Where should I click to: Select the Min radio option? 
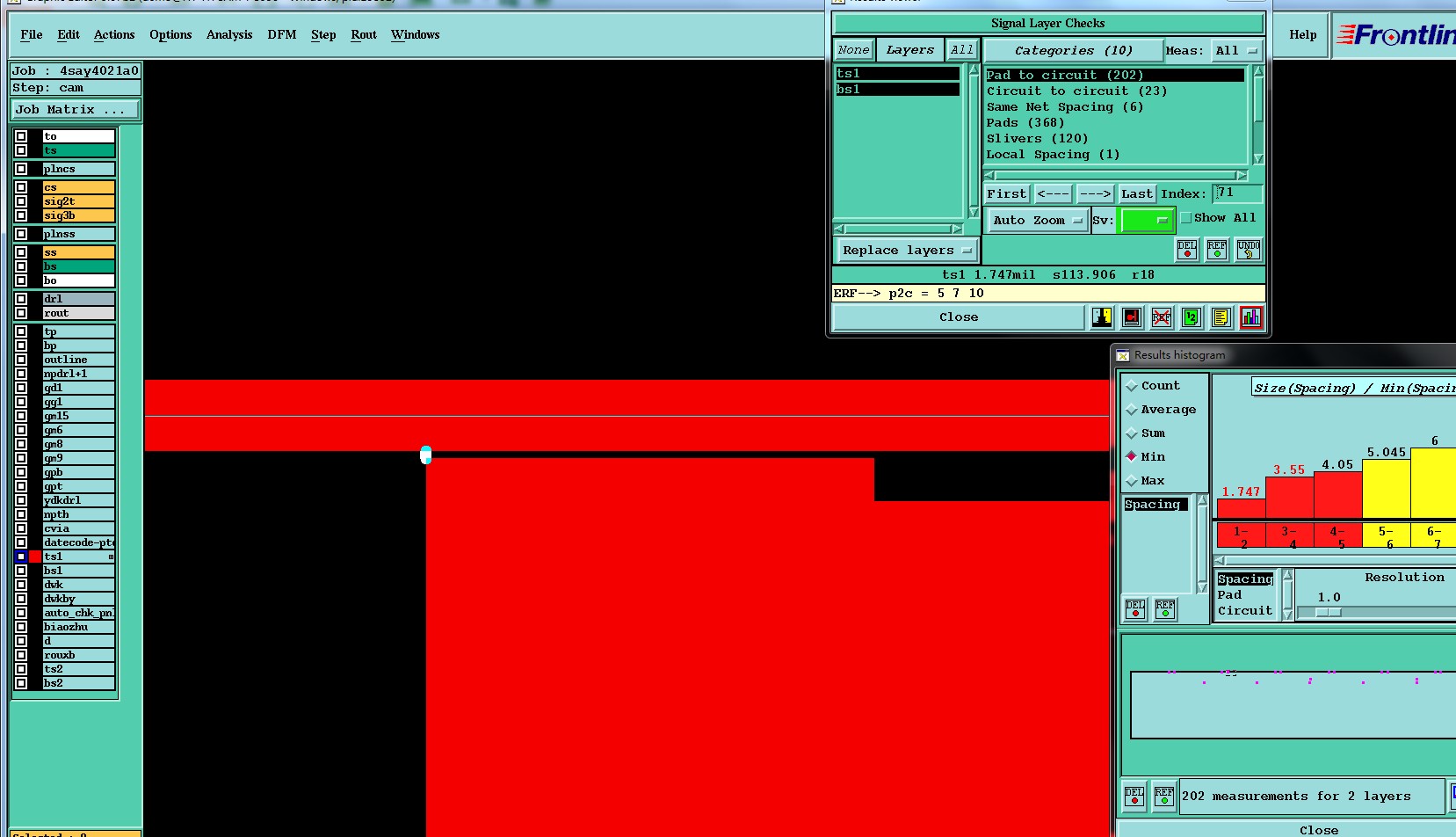pyautogui.click(x=1132, y=457)
